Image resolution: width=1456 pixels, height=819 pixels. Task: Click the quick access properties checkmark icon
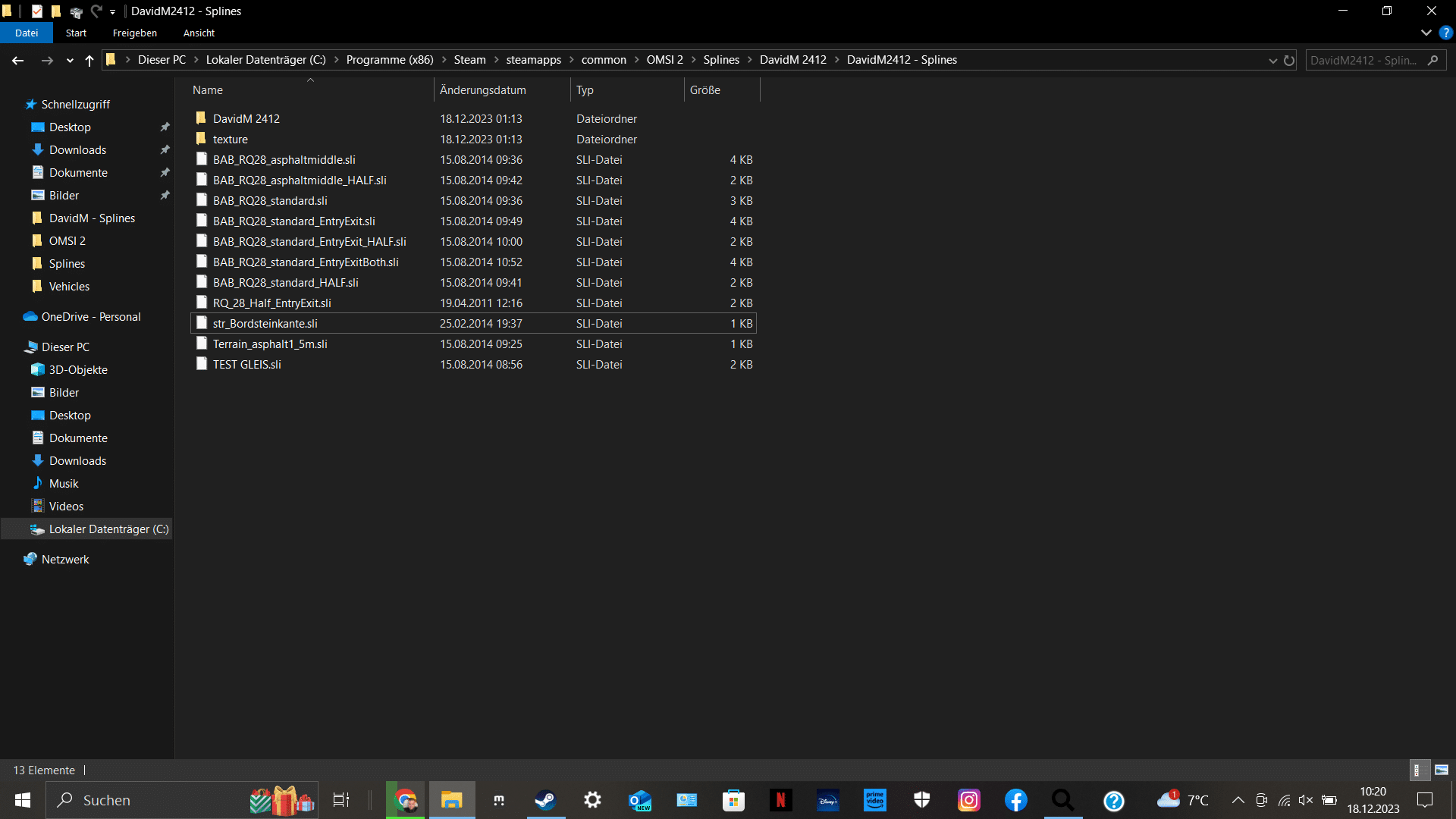[37, 11]
